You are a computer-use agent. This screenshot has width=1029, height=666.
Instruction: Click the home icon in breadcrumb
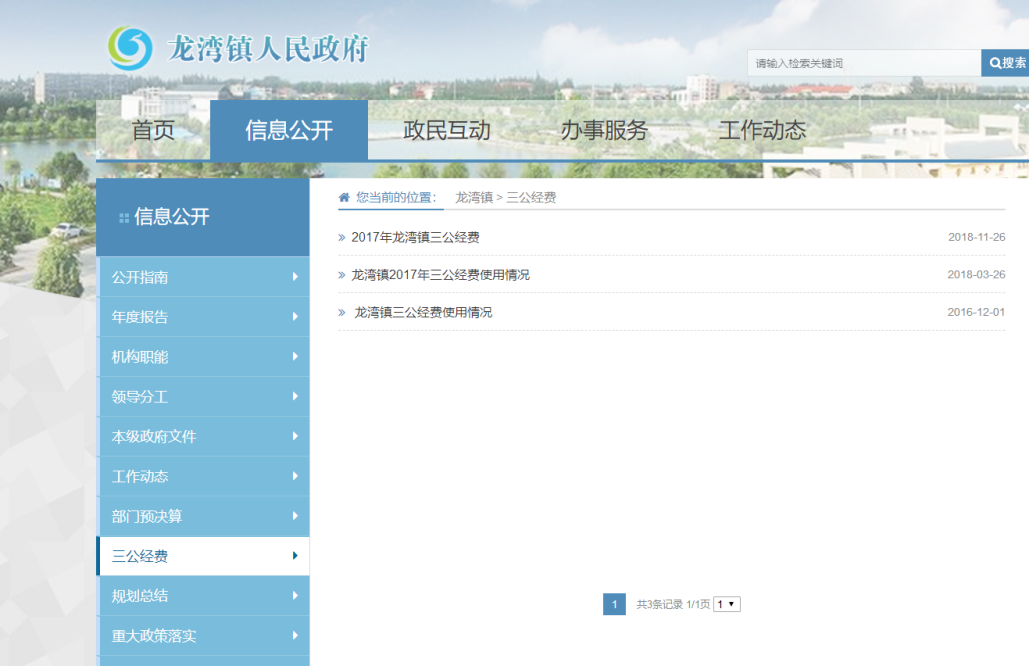pyautogui.click(x=345, y=197)
